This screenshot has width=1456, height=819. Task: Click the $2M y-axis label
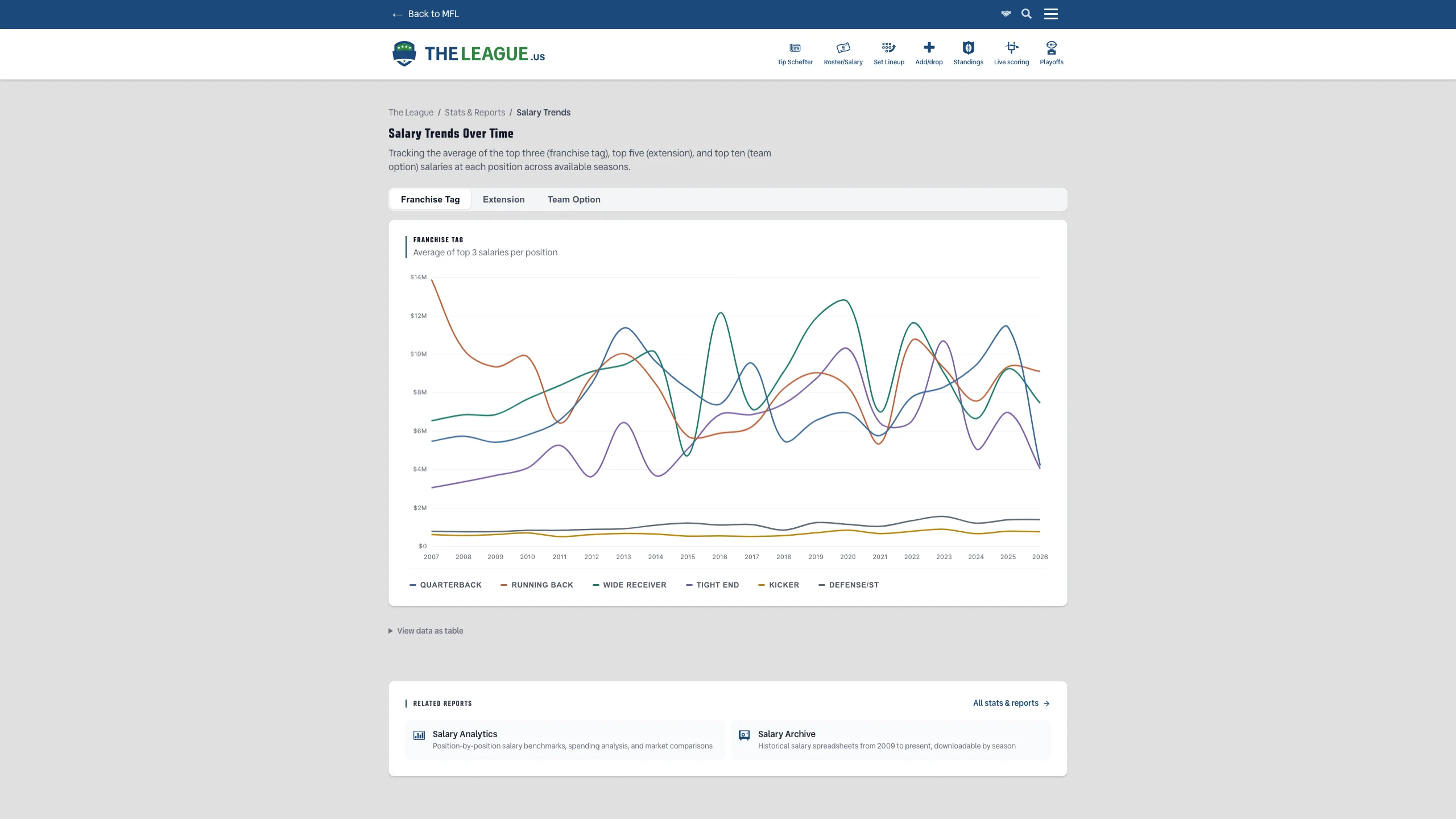(x=420, y=508)
